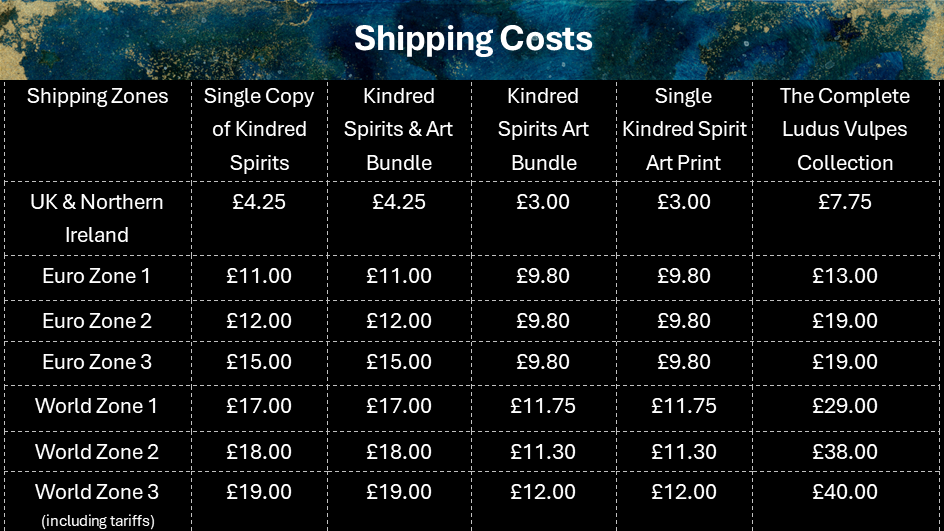Select the Shipping Zones column header

click(x=97, y=97)
